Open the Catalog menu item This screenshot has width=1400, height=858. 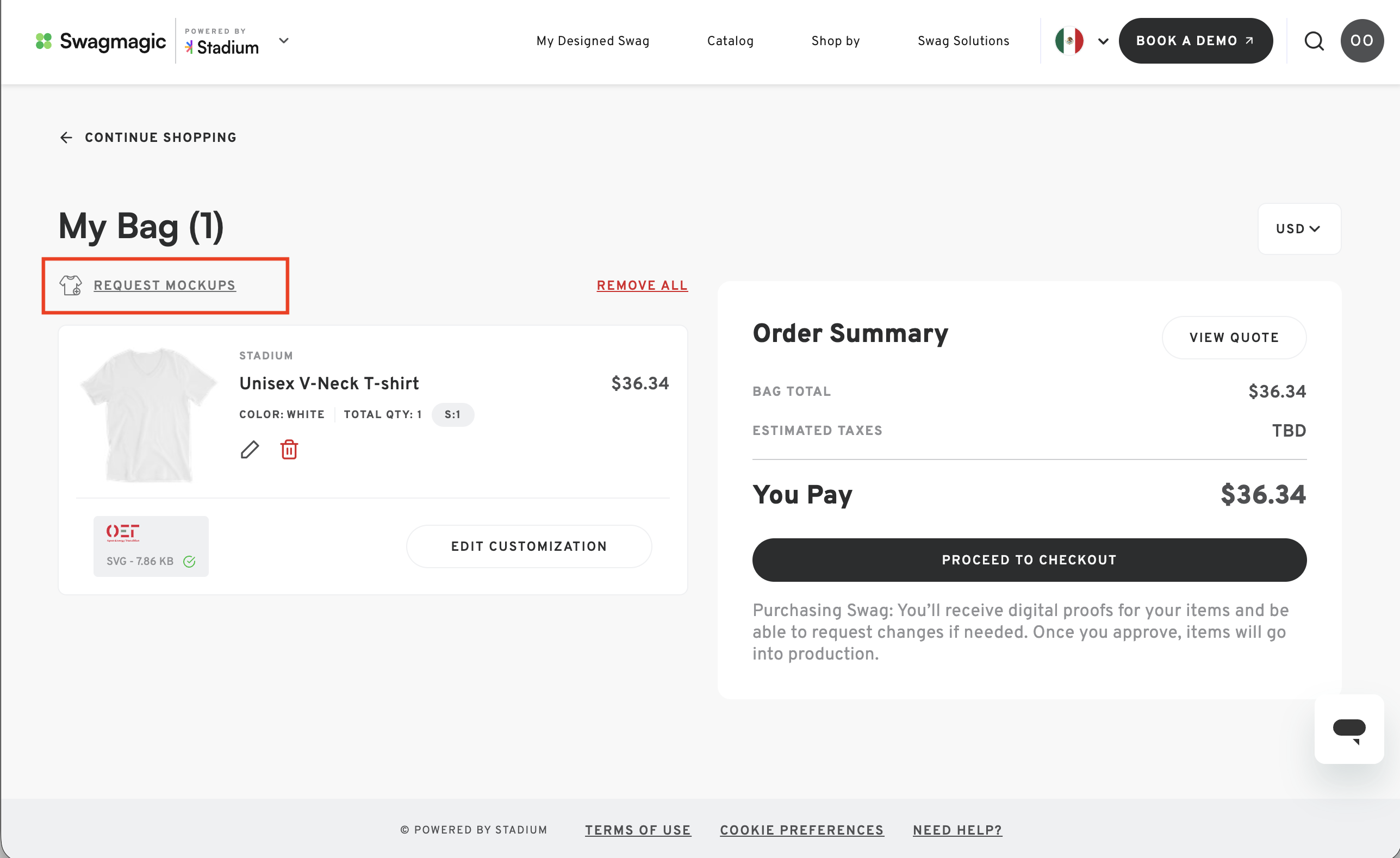coord(730,41)
